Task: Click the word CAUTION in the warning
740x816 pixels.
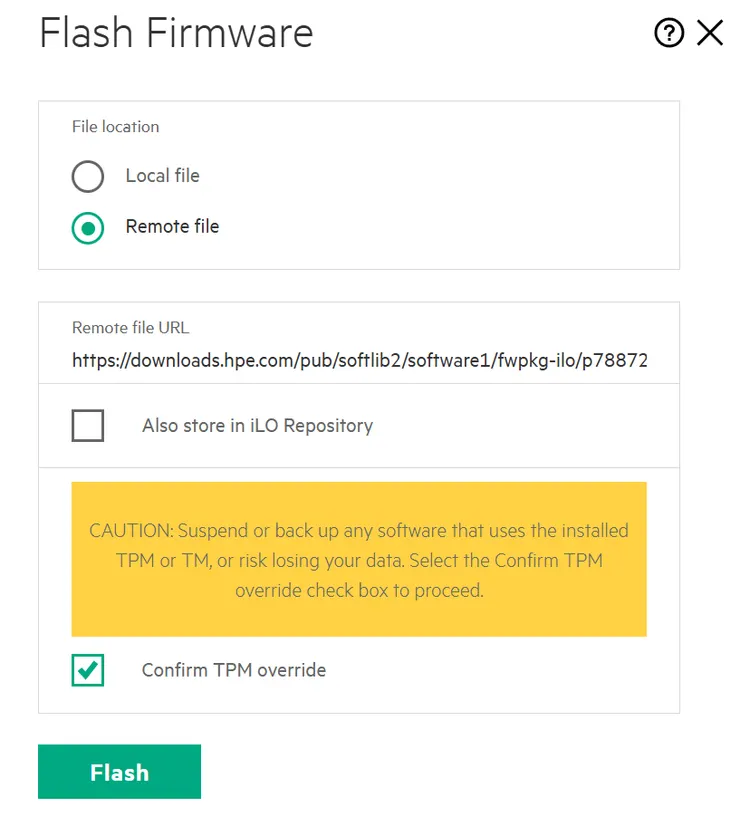Action: click(x=129, y=531)
